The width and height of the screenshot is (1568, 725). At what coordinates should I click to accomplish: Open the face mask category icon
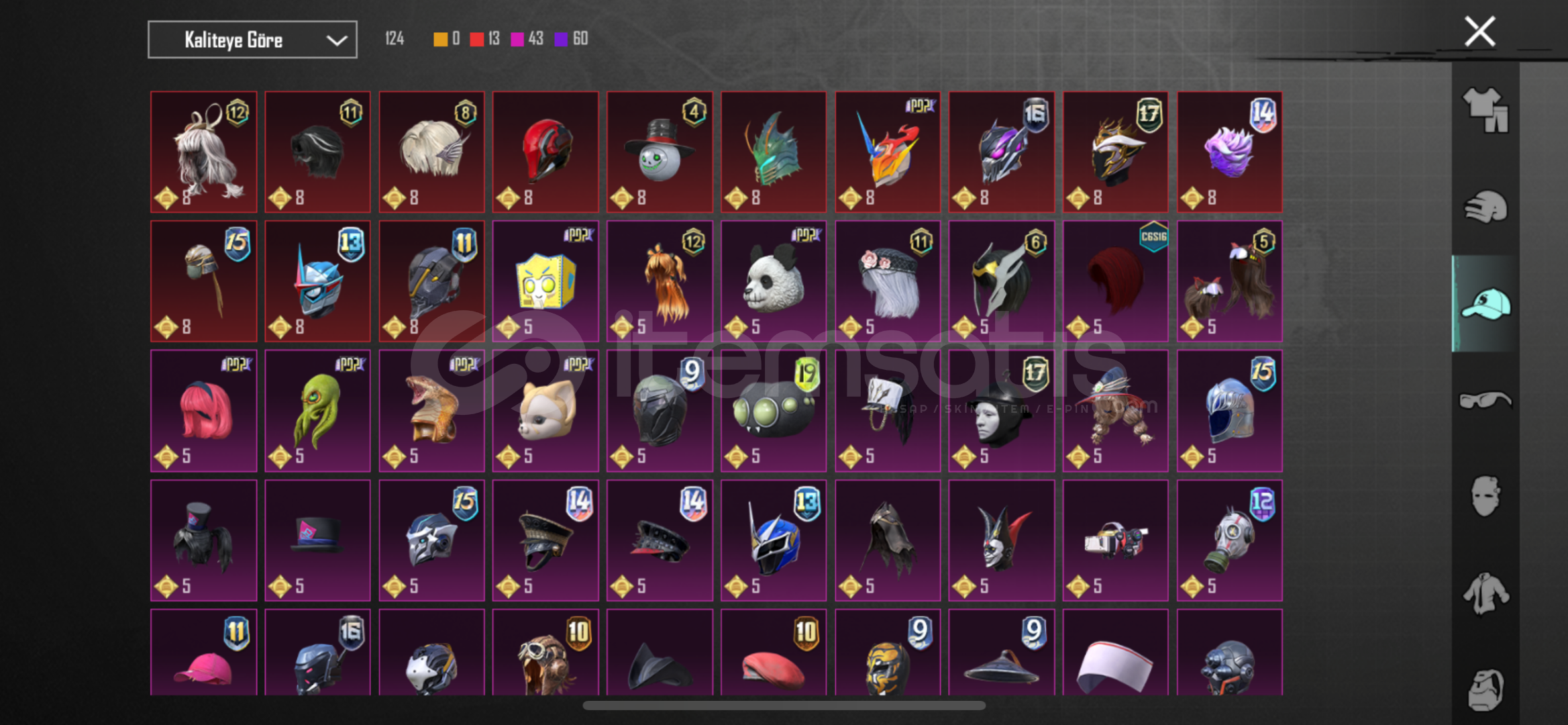(1485, 496)
